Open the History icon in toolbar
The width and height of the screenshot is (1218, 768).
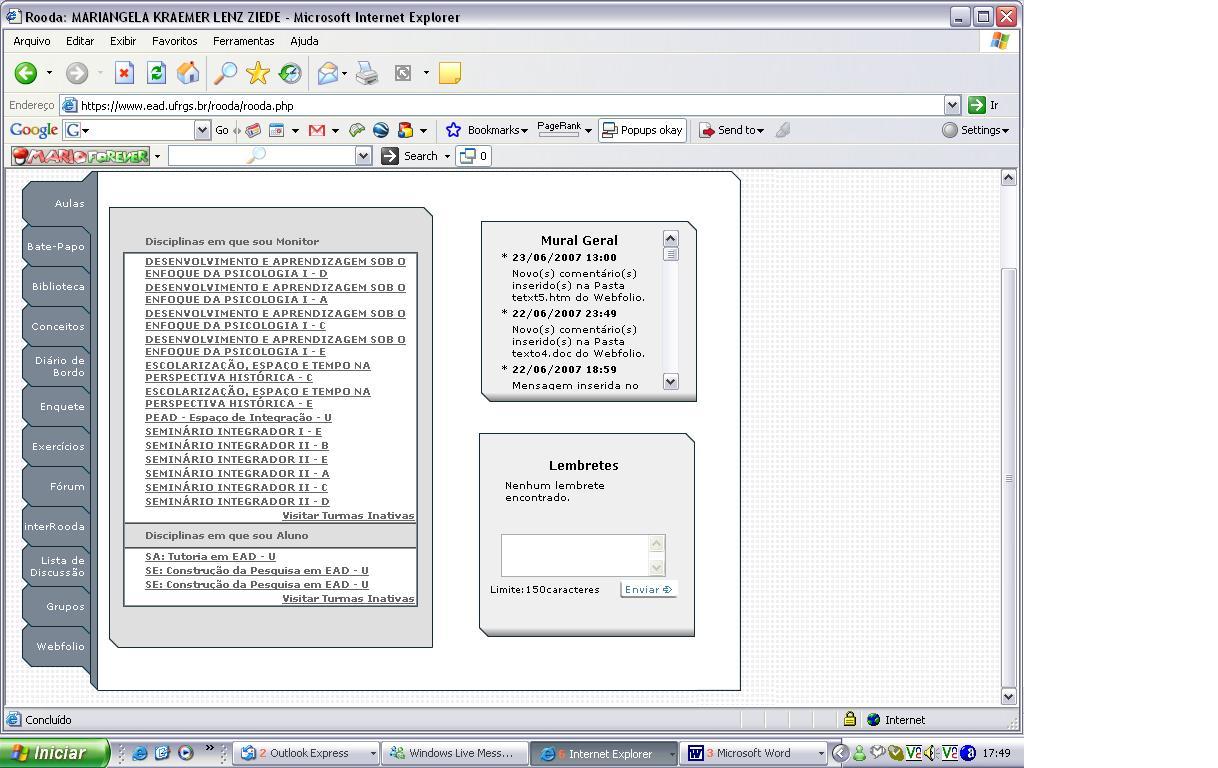[x=290, y=73]
